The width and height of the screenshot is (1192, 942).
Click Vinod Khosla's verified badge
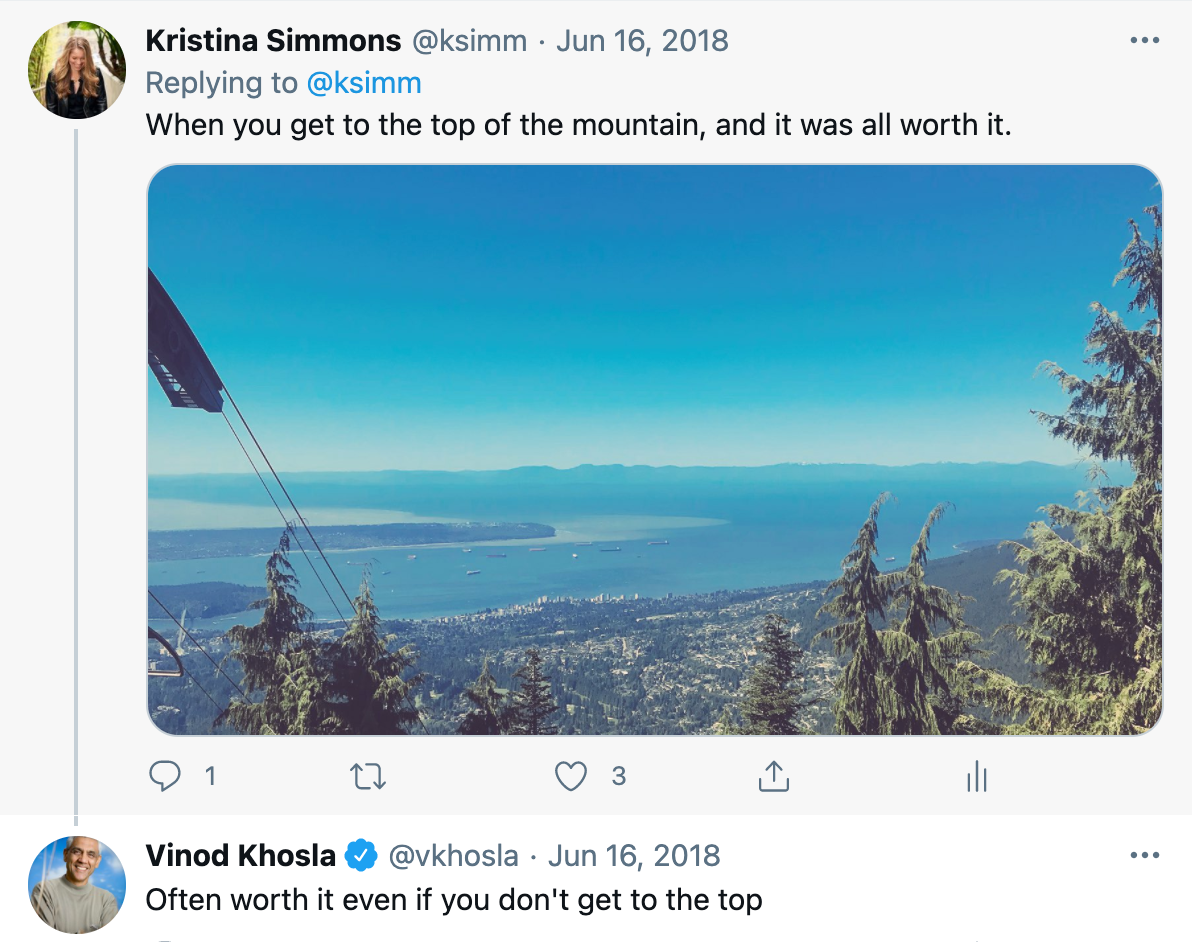click(x=361, y=855)
